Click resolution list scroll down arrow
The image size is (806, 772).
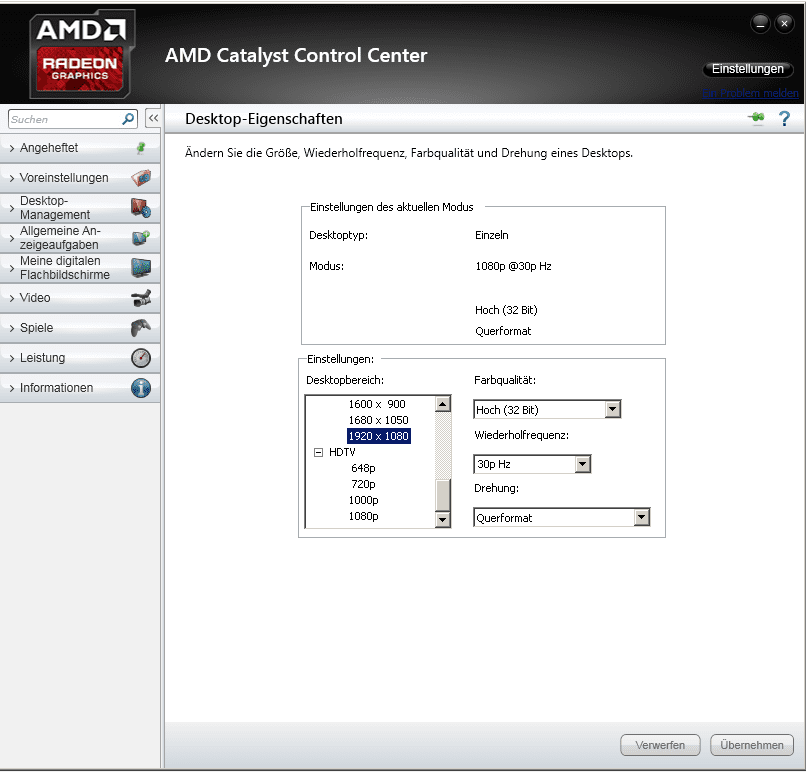[443, 520]
